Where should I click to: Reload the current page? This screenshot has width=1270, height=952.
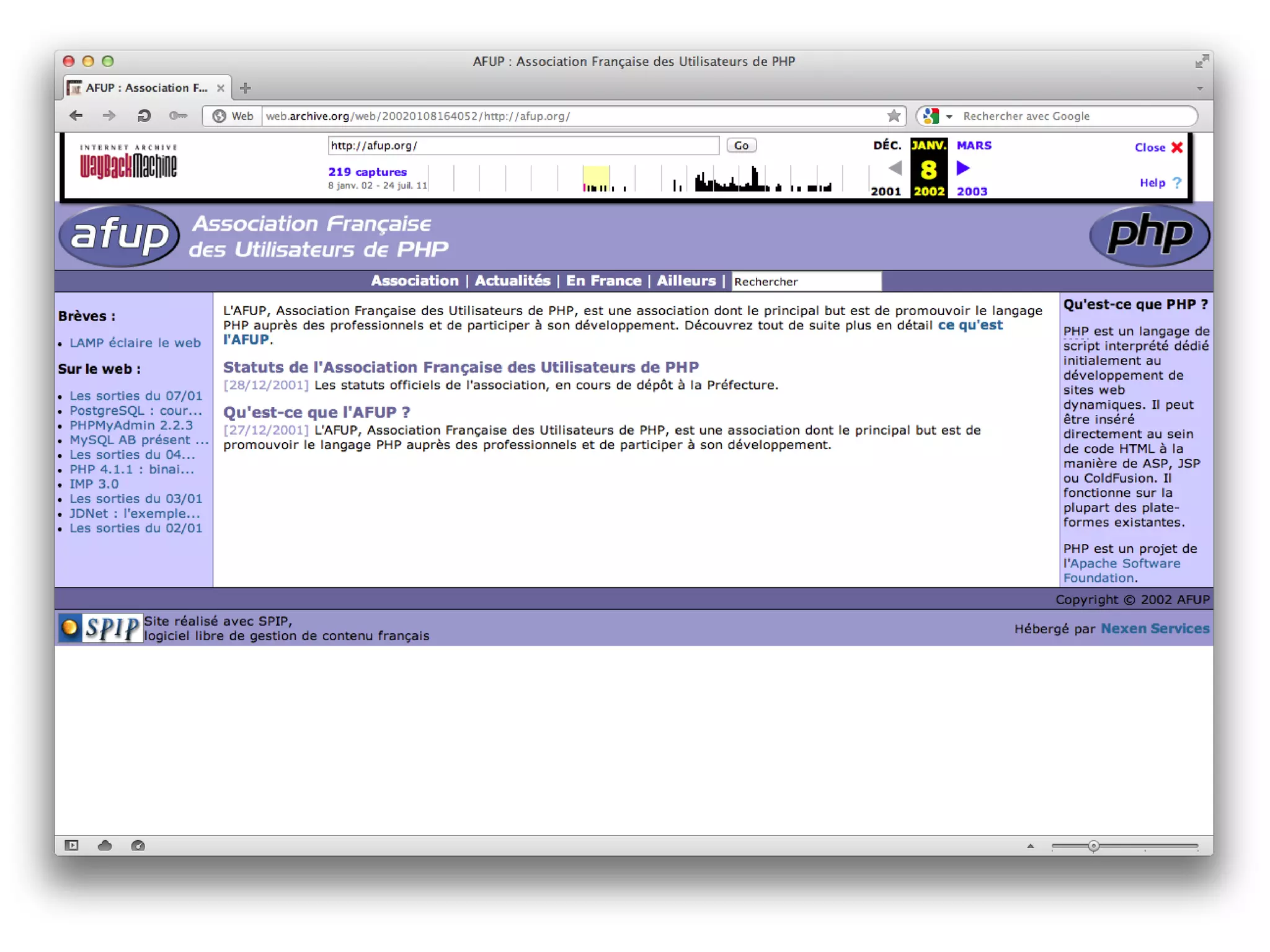click(x=144, y=116)
